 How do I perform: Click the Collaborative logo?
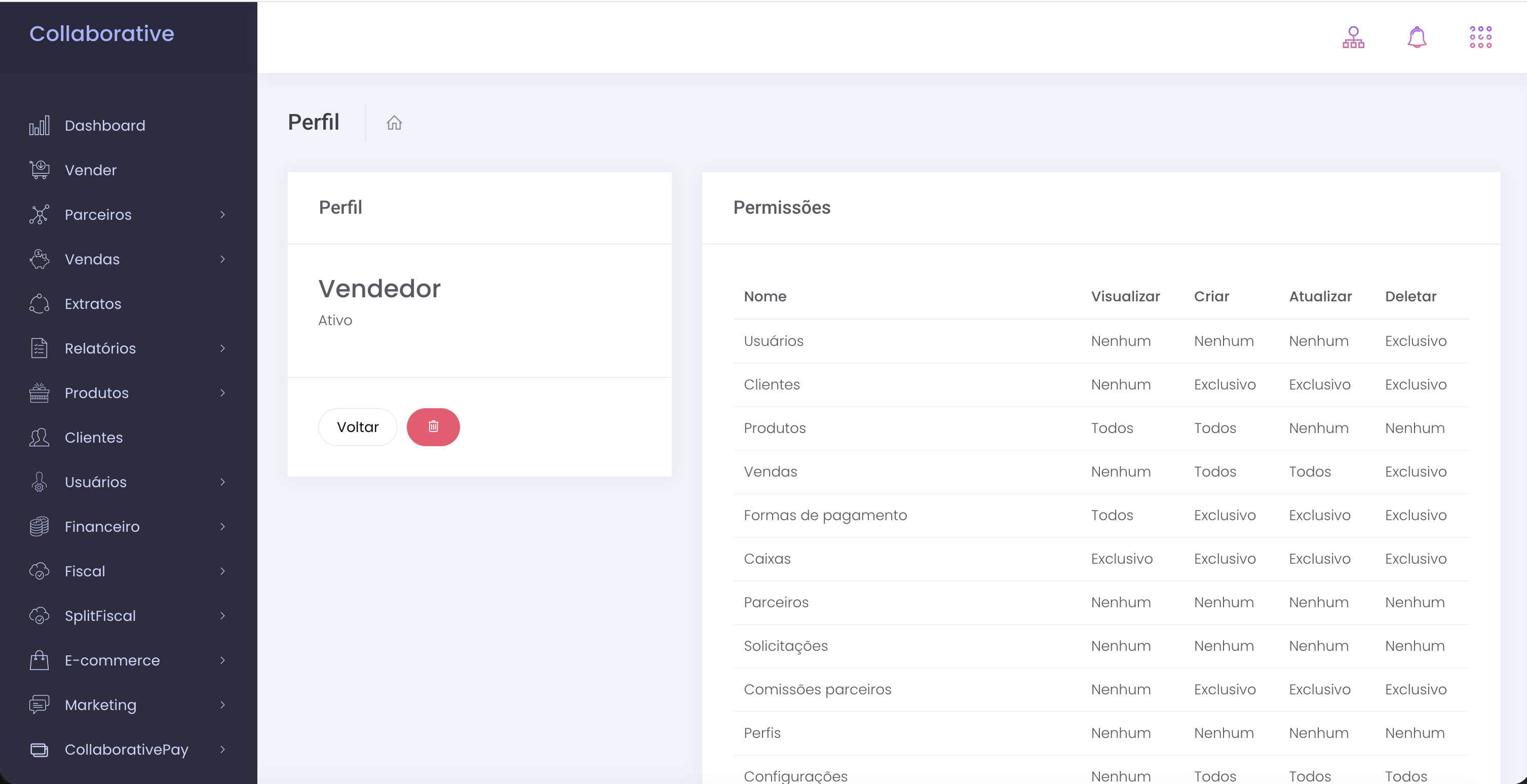pos(102,34)
